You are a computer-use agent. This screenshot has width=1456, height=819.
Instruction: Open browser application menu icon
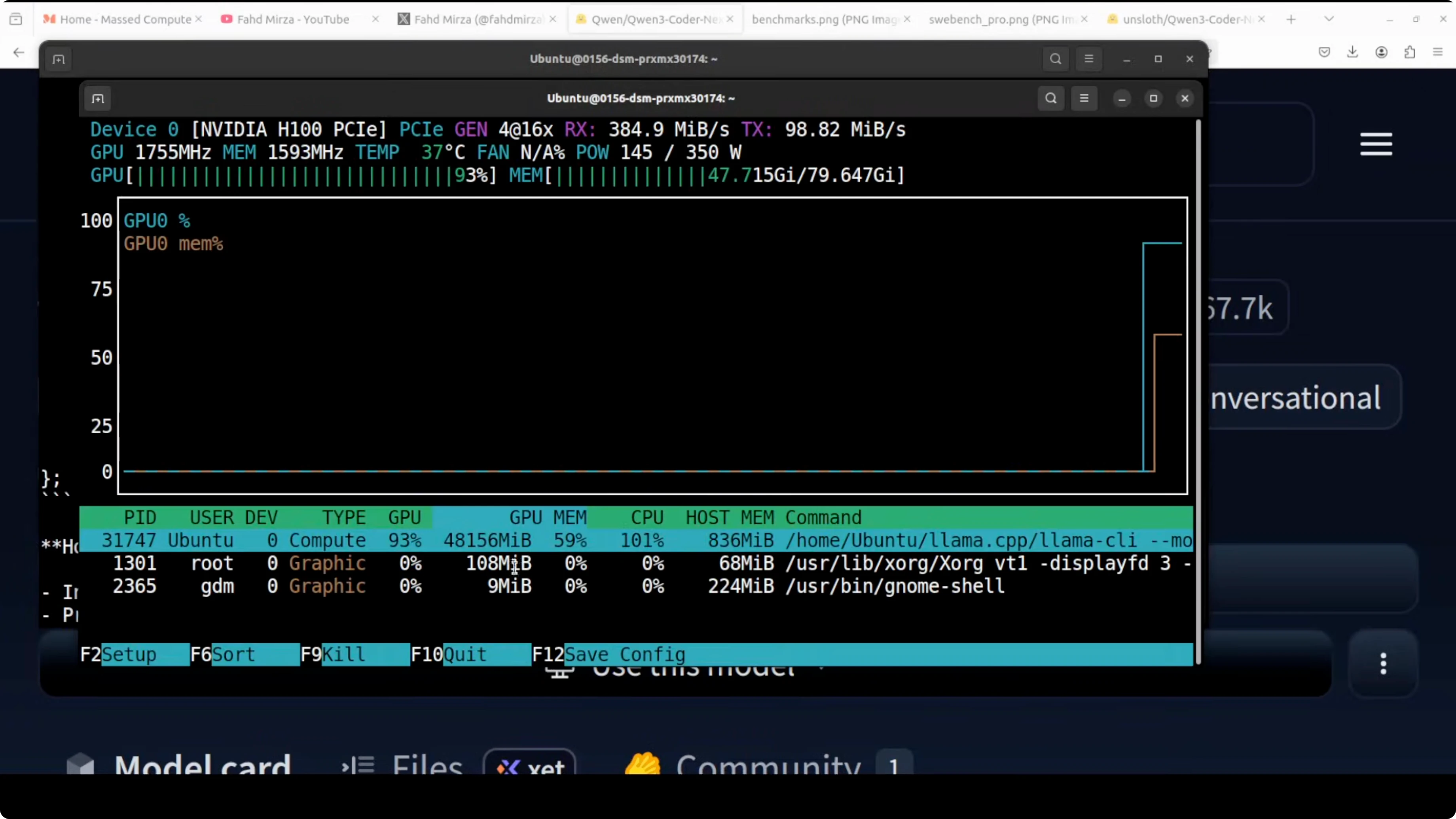(1438, 52)
